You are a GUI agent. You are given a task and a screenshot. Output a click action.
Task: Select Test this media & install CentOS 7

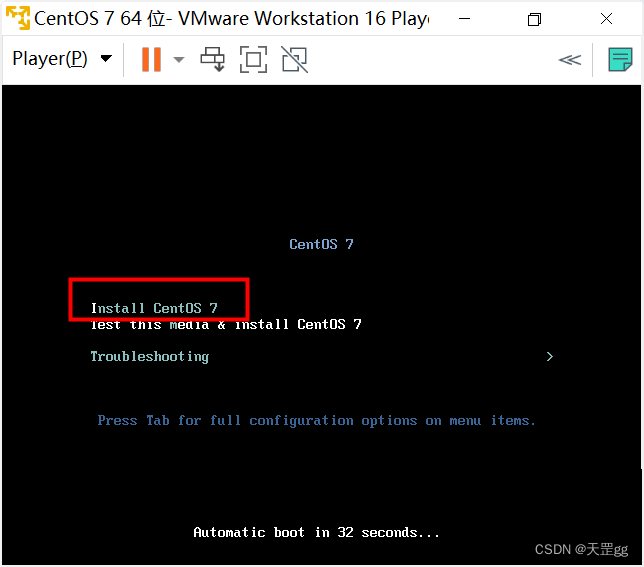point(226,324)
